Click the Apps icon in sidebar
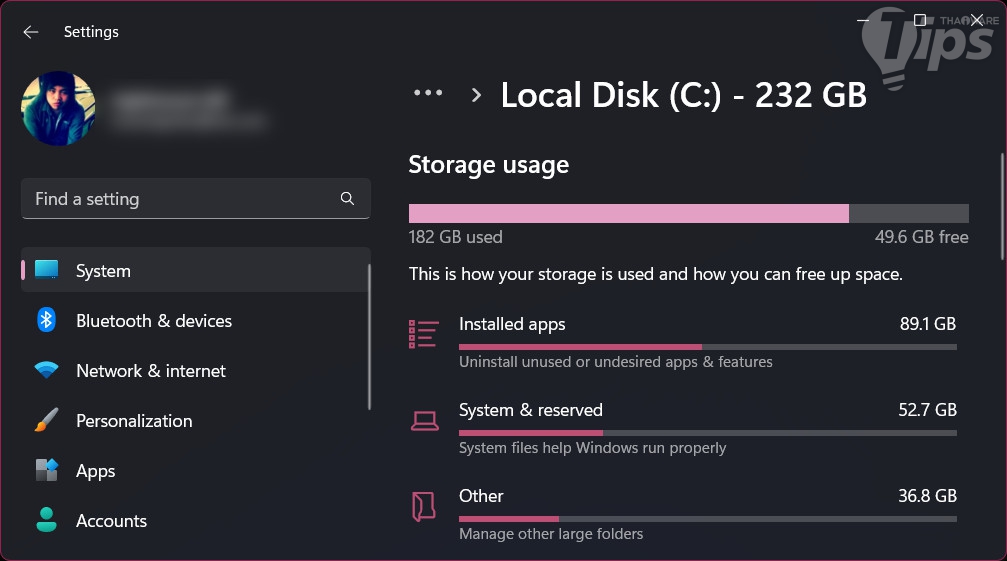Viewport: 1007px width, 561px height. (47, 471)
